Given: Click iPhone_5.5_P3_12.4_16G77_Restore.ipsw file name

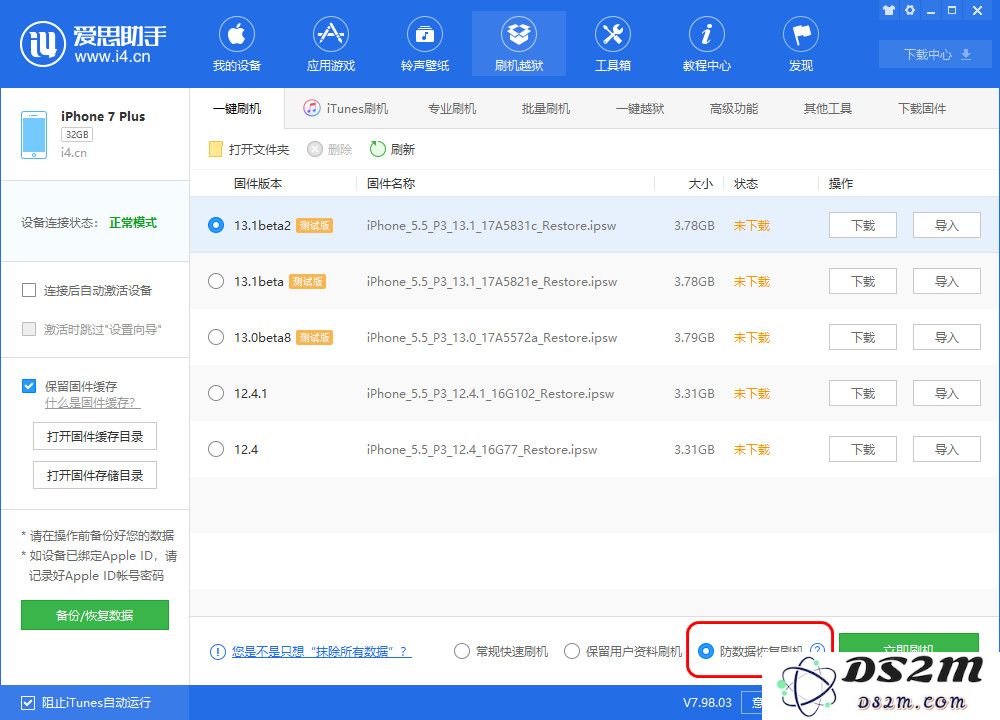Looking at the screenshot, I should 482,450.
